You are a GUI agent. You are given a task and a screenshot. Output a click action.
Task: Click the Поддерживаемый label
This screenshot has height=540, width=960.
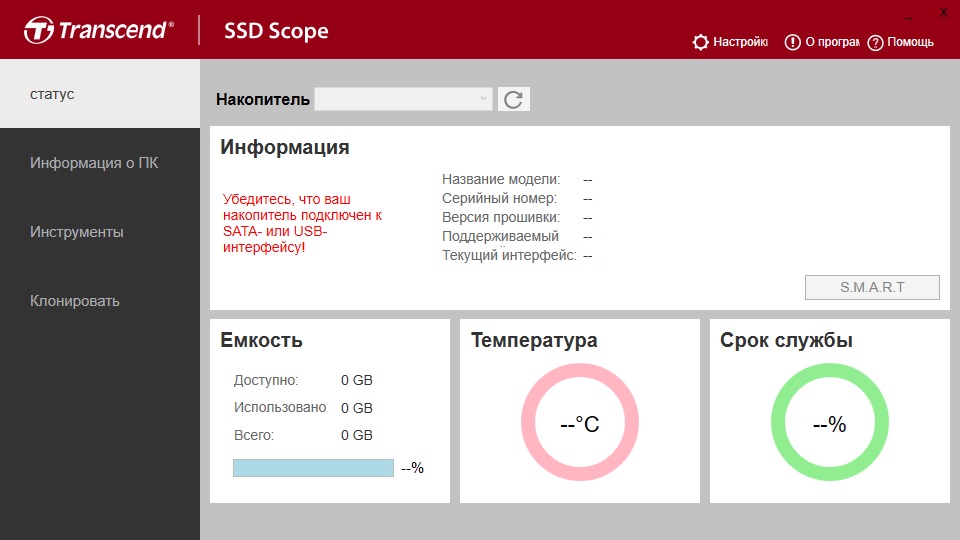(500, 236)
